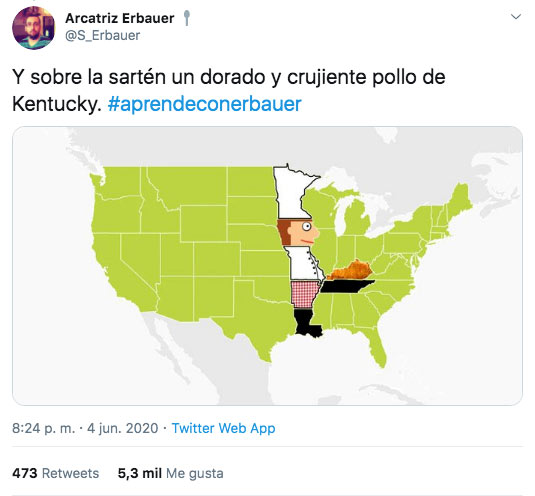
Task: Click Arcatriz Erbauer's profile avatar
Action: (33, 28)
